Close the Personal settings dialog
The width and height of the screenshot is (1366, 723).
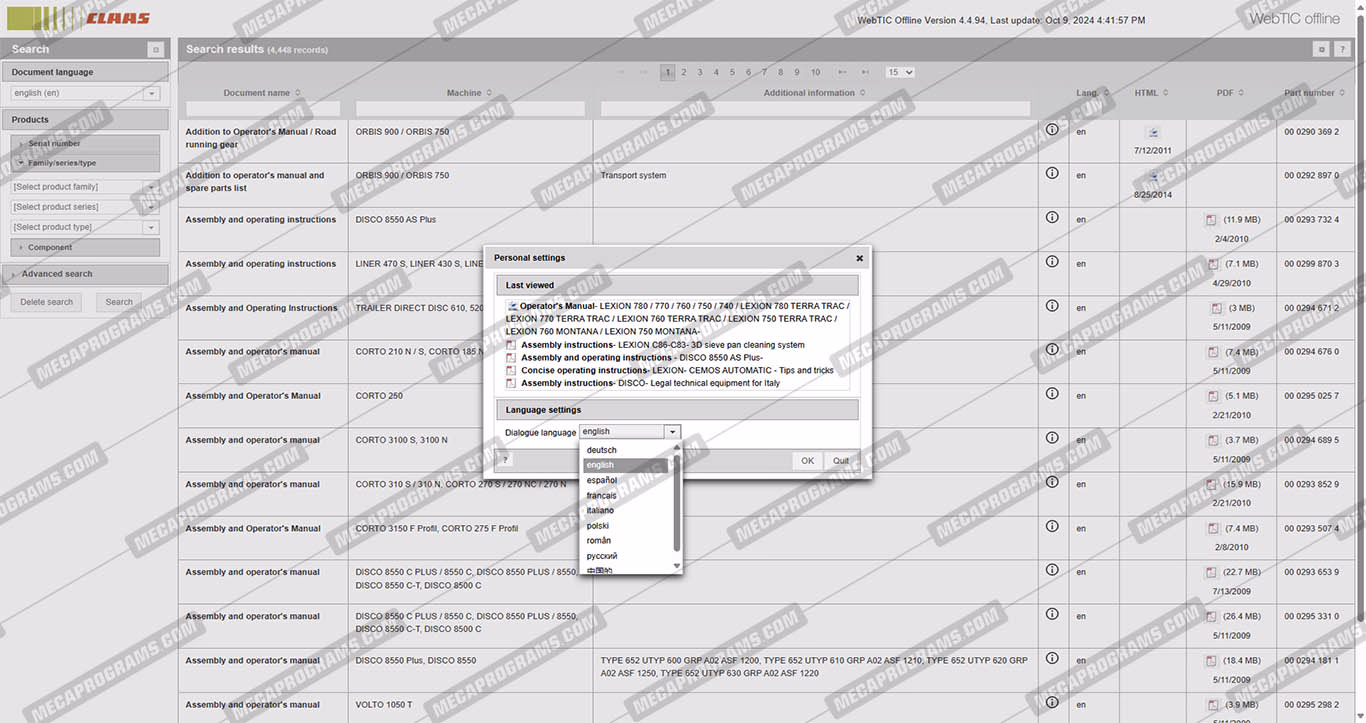coord(859,258)
